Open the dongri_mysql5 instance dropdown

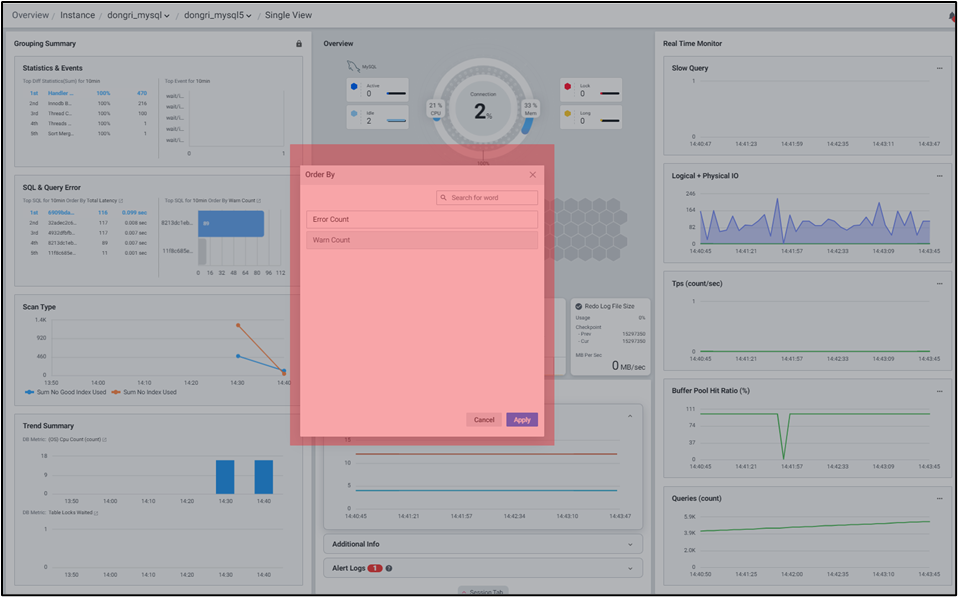pos(218,15)
